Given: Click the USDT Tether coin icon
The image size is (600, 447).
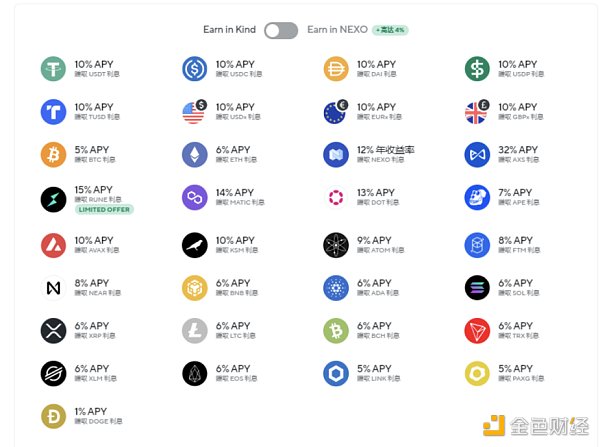Looking at the screenshot, I should [53, 69].
